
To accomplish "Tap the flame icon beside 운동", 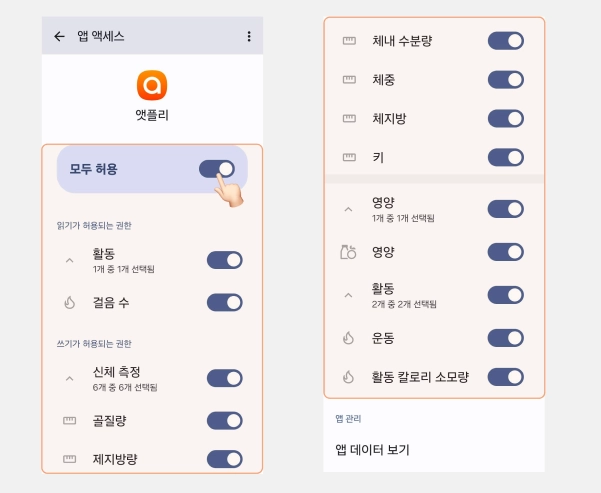I will [x=348, y=338].
